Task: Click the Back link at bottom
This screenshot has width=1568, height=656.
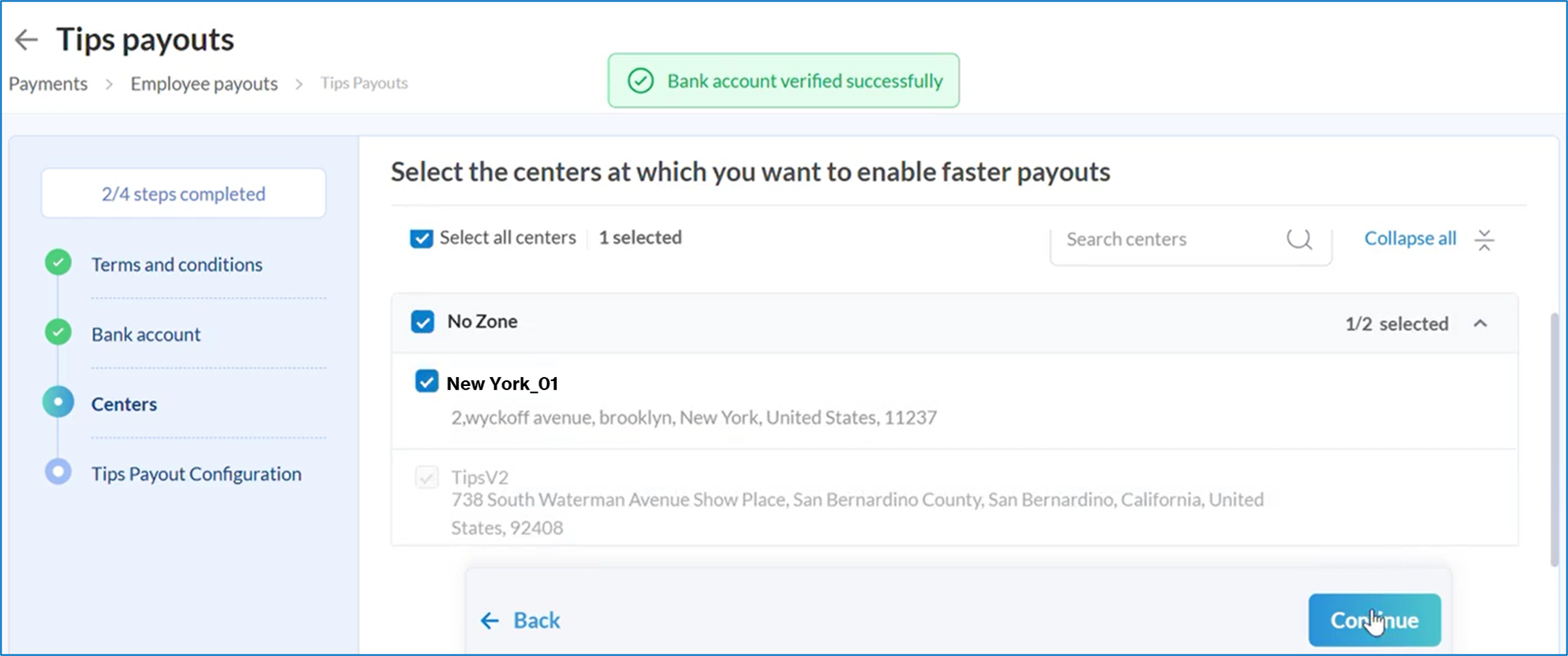Action: click(520, 620)
